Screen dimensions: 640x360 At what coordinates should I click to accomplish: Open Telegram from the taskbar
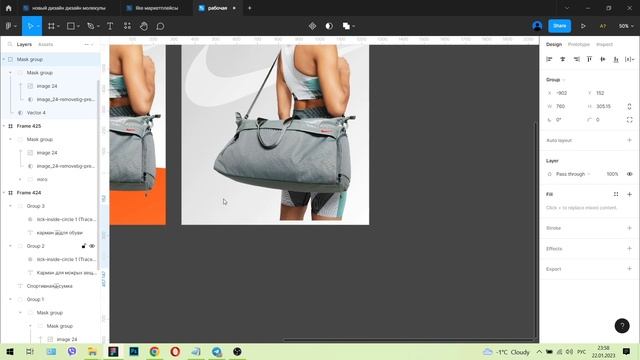(216, 351)
